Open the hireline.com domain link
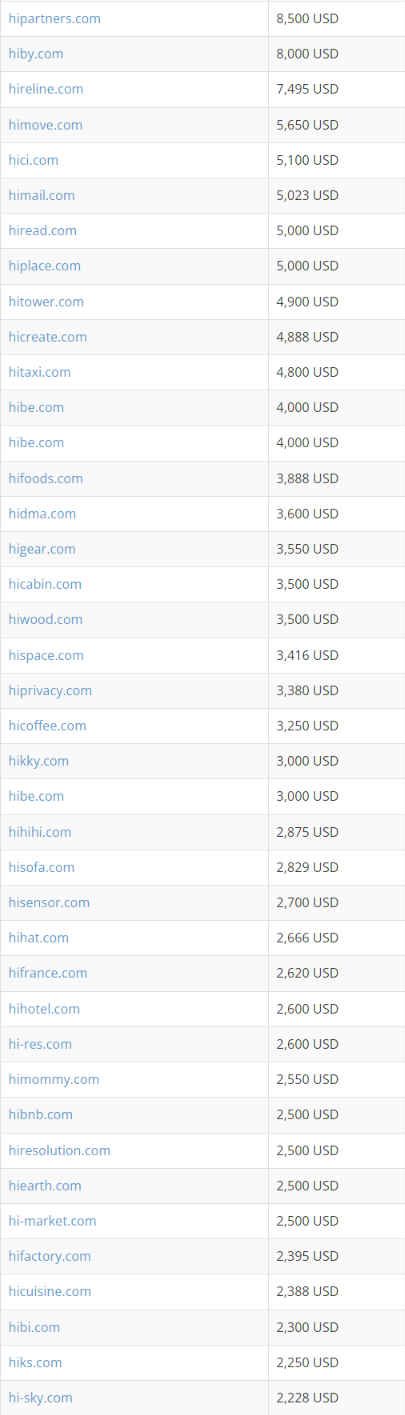Image resolution: width=405 pixels, height=1415 pixels. click(x=46, y=89)
